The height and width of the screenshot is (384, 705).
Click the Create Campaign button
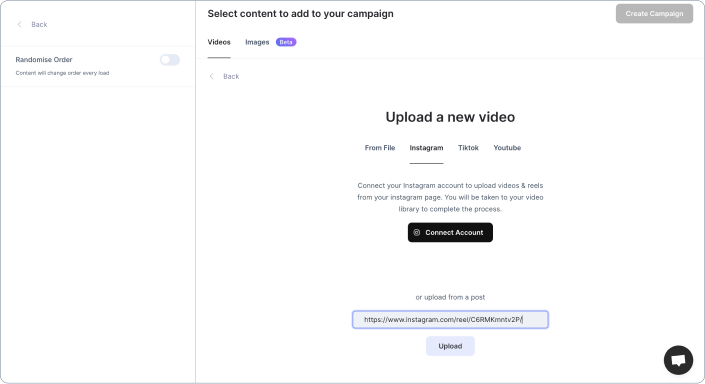[x=654, y=13]
